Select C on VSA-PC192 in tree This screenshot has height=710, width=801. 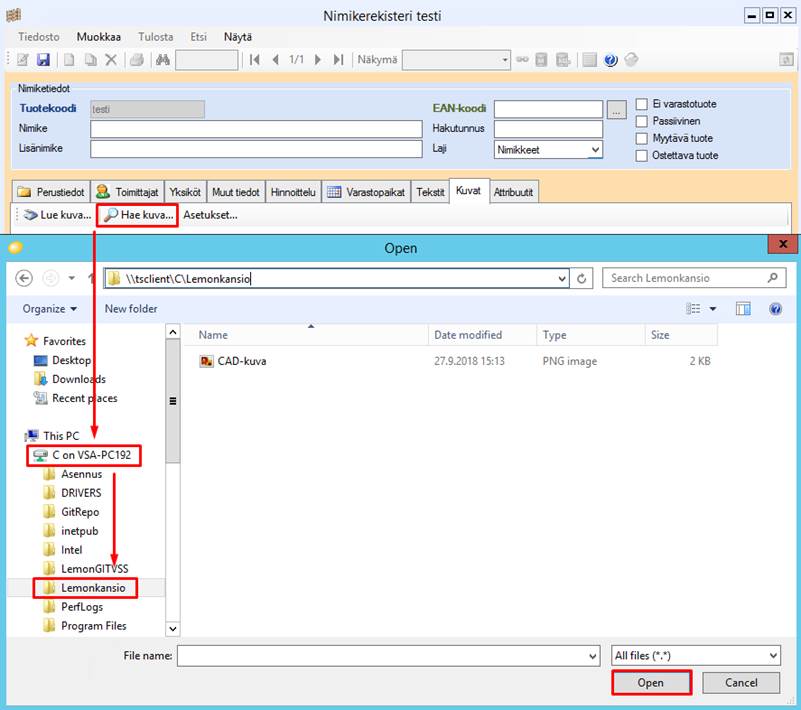[x=84, y=455]
